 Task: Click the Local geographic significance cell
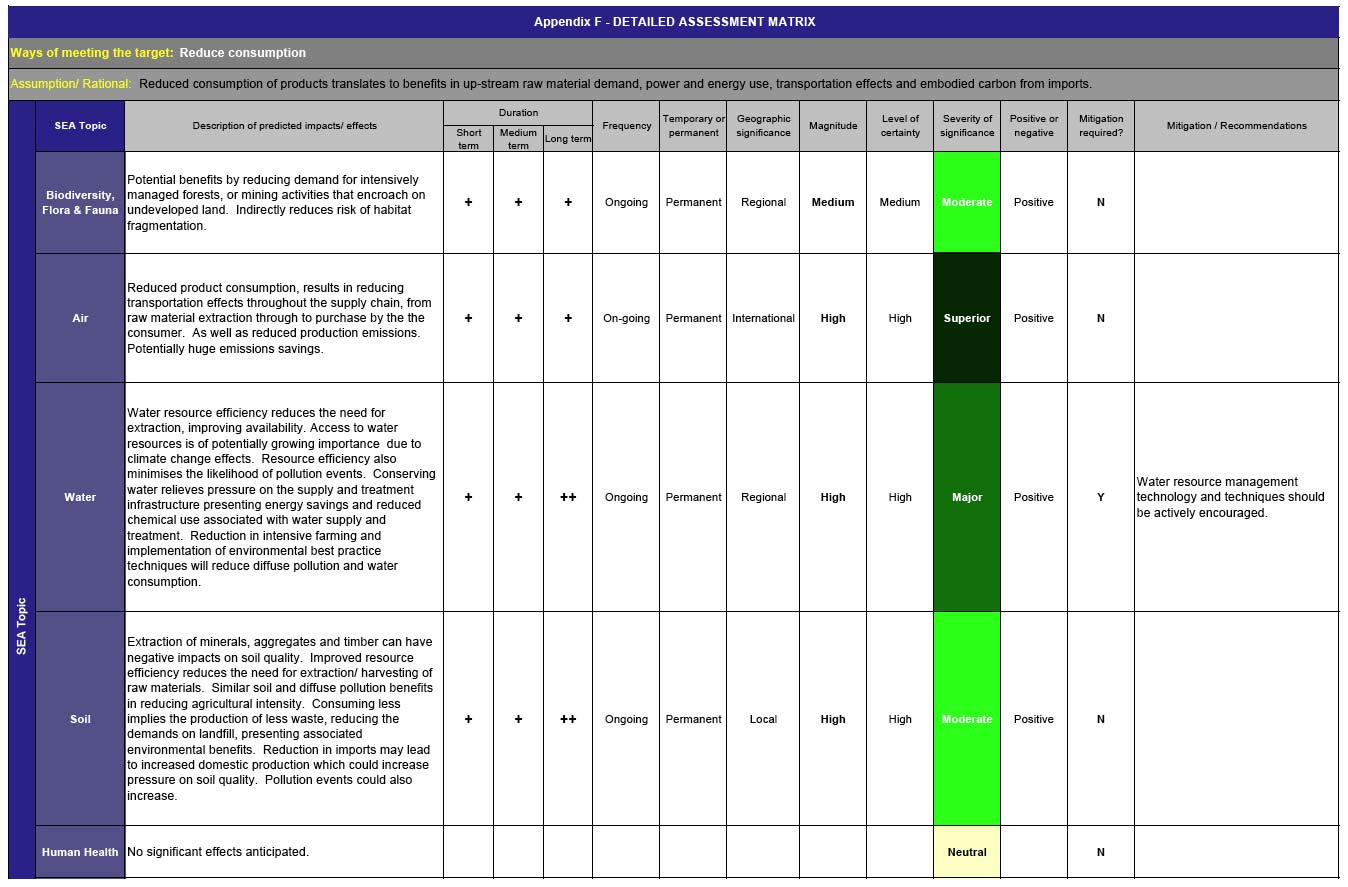point(763,719)
